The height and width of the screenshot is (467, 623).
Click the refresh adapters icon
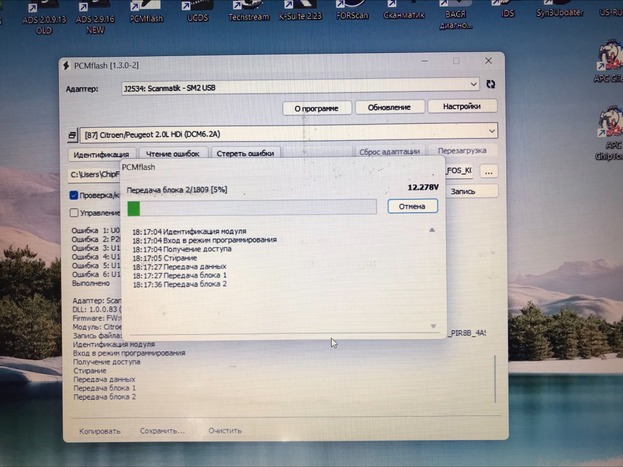tap(489, 87)
